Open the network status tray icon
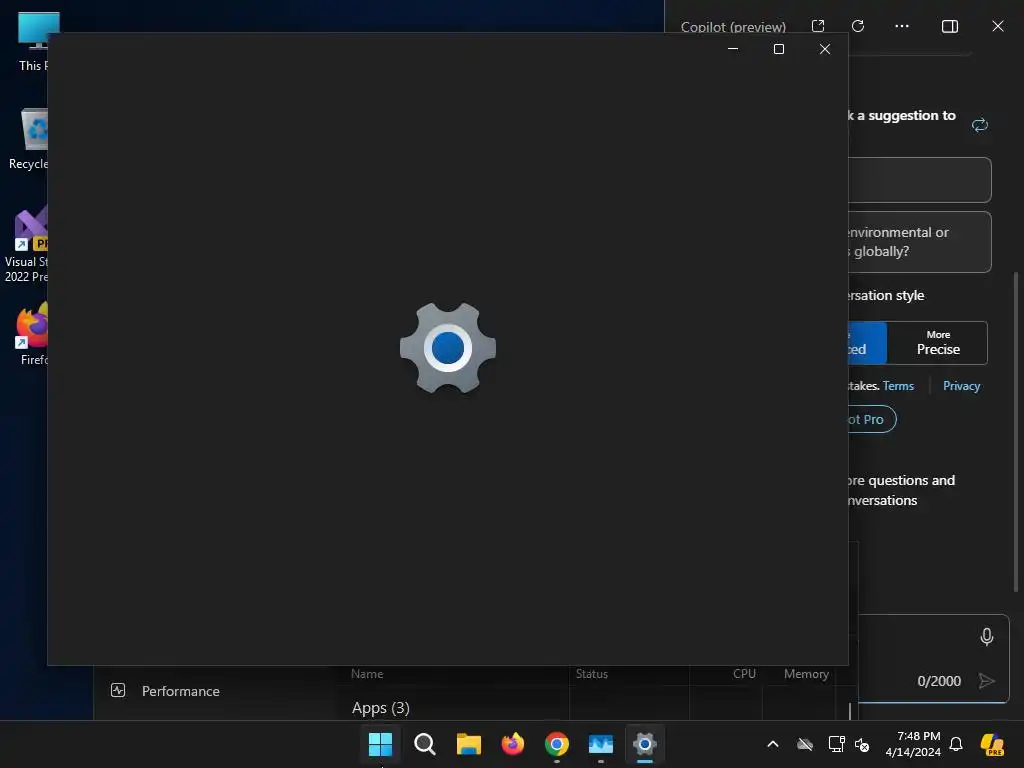Viewport: 1024px width, 768px height. click(x=836, y=744)
